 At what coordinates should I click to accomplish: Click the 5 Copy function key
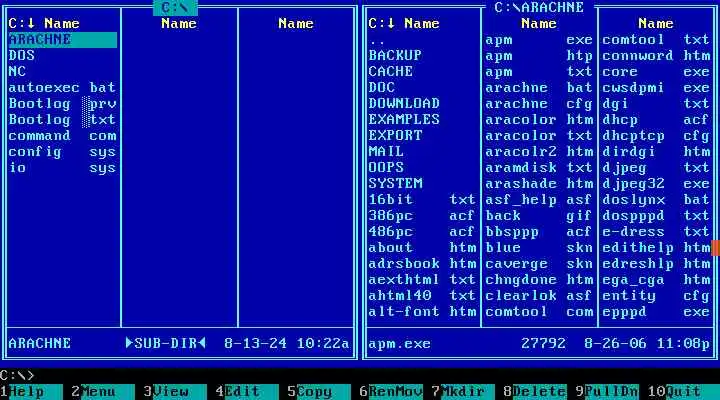[319, 392]
